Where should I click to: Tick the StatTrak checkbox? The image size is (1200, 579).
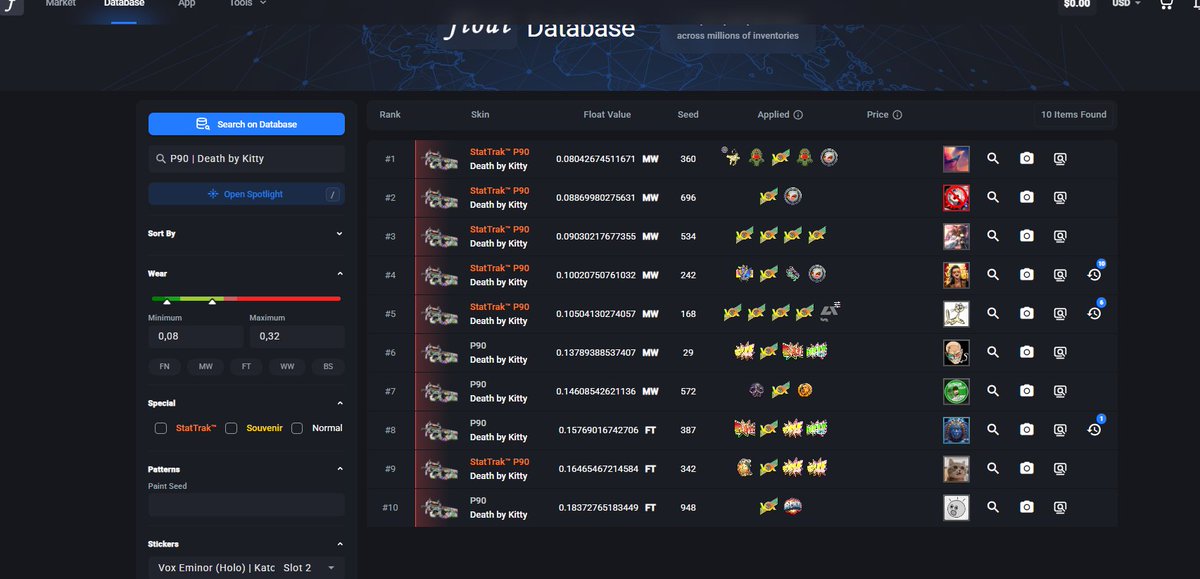pos(161,428)
